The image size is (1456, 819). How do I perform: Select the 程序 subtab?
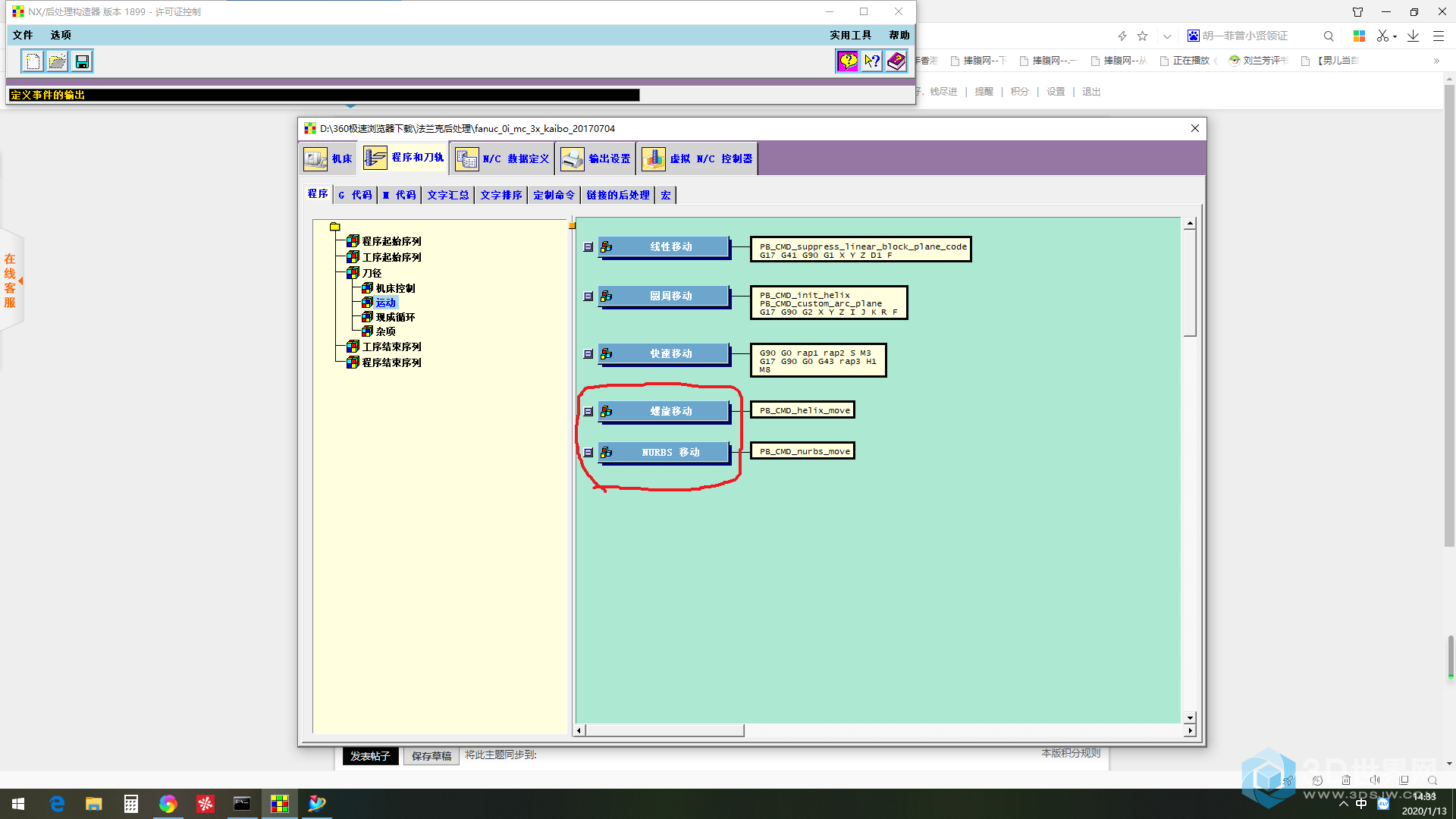click(x=318, y=194)
